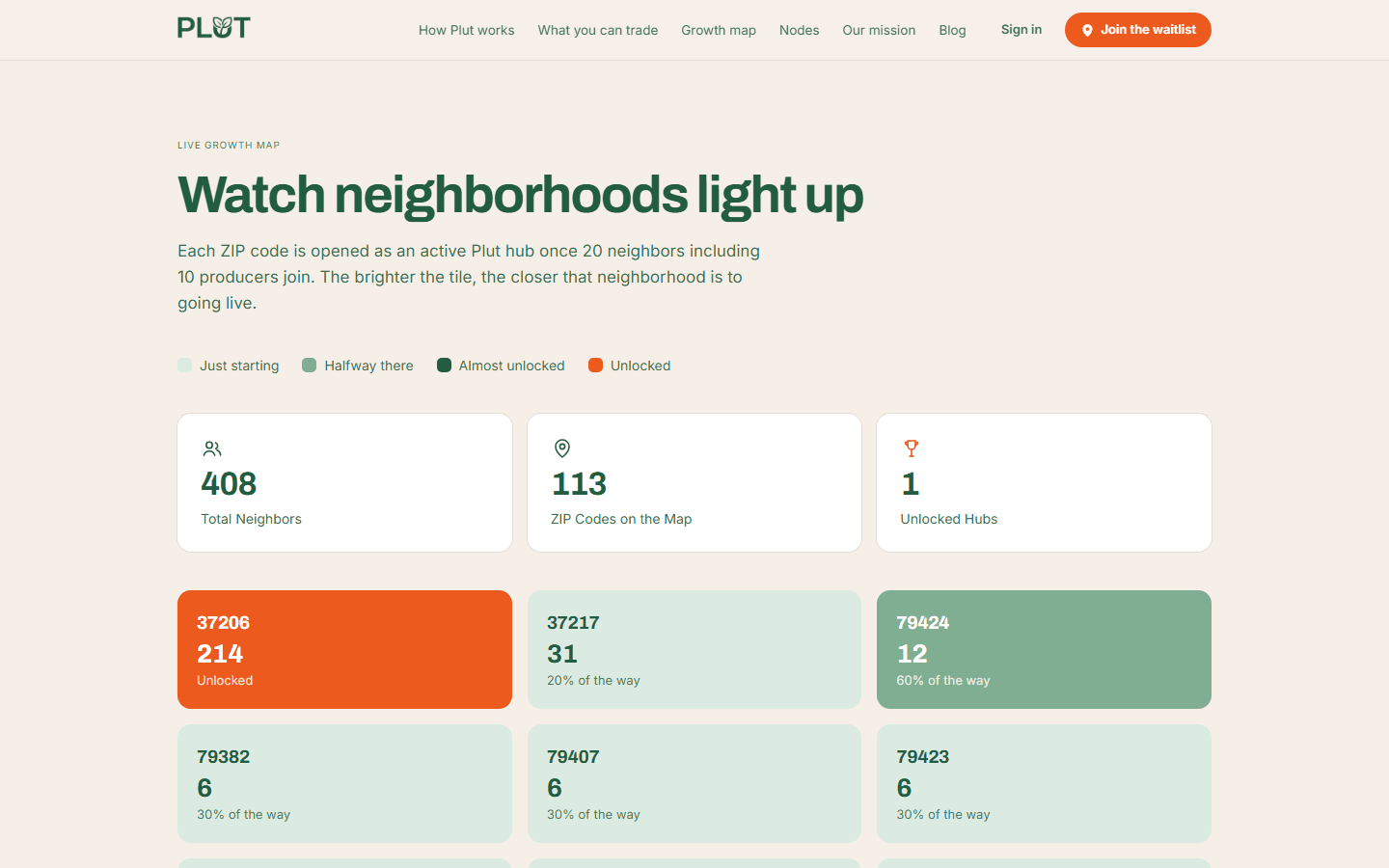
Task: Go to What you can trade
Action: [598, 30]
